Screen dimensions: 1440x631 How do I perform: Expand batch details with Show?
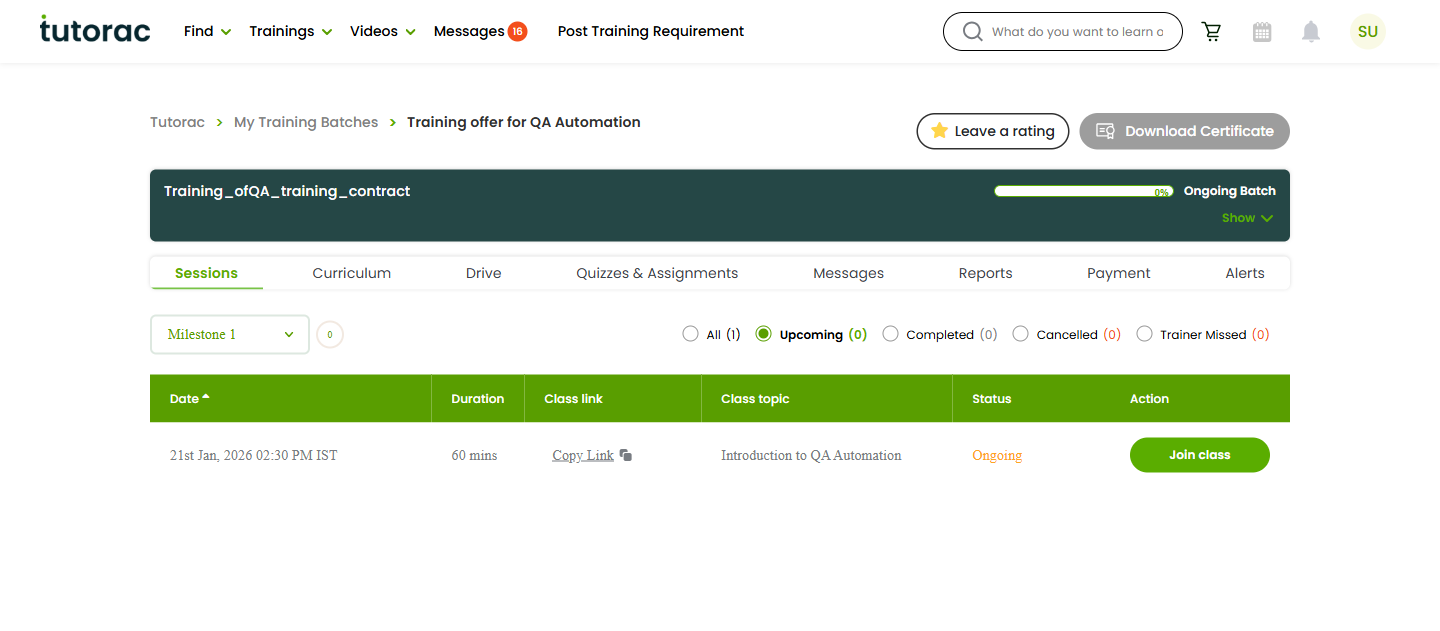pyautogui.click(x=1247, y=218)
